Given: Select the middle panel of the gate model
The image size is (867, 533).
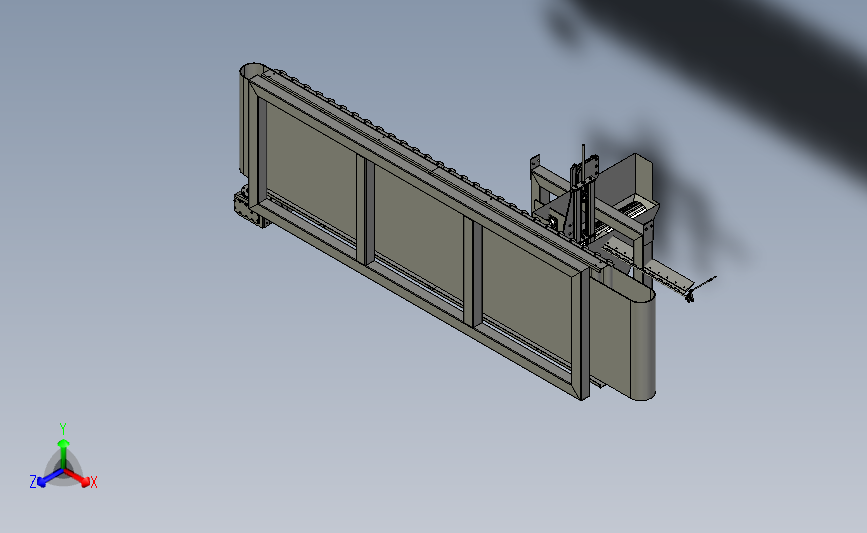Looking at the screenshot, I should click(420, 234).
